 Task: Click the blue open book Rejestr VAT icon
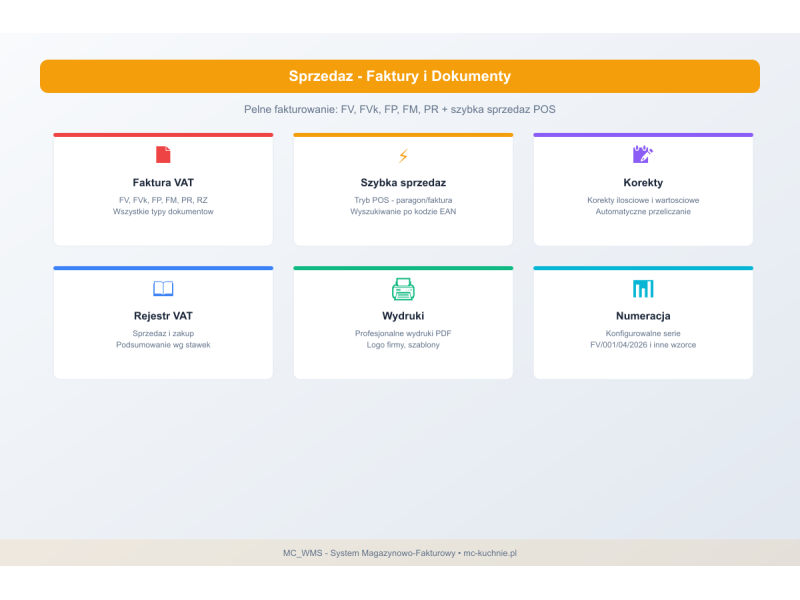coord(163,289)
